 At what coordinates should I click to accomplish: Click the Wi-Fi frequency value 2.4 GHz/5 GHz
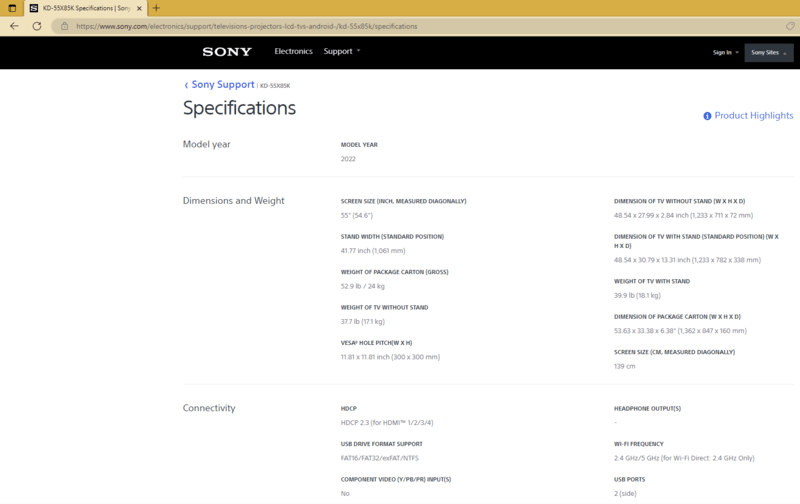(684, 458)
